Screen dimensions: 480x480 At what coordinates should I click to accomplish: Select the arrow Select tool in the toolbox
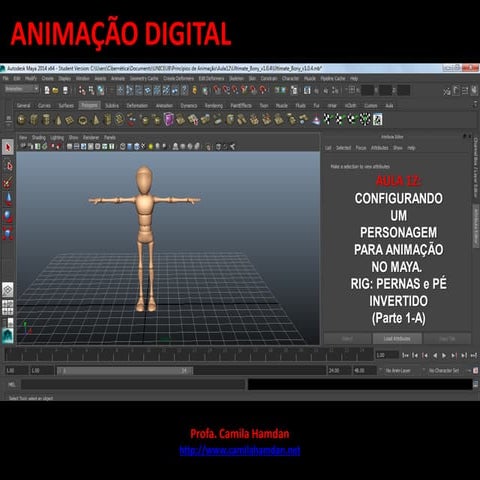point(8,147)
